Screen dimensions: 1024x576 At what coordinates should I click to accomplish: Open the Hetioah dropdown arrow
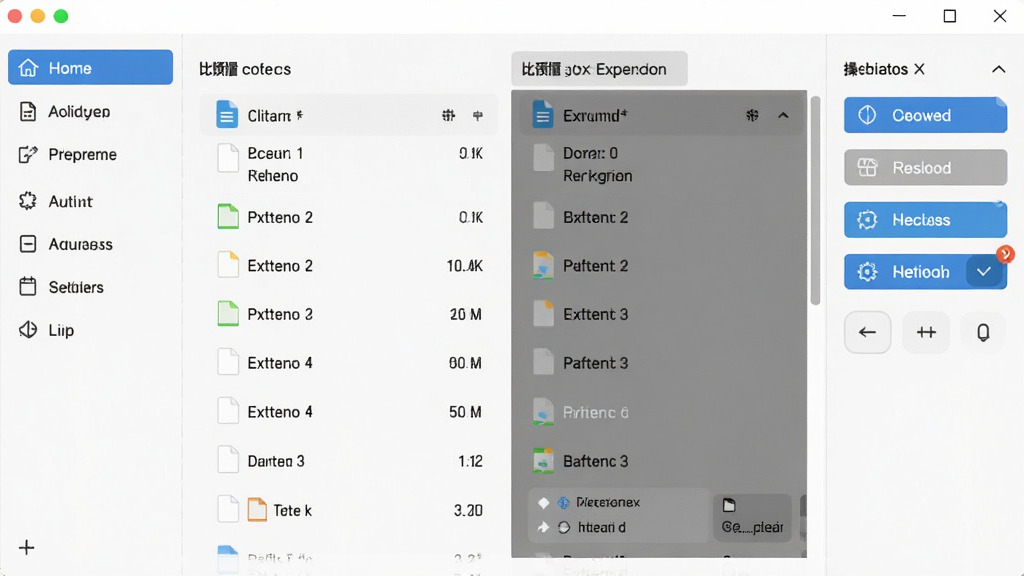coord(984,272)
